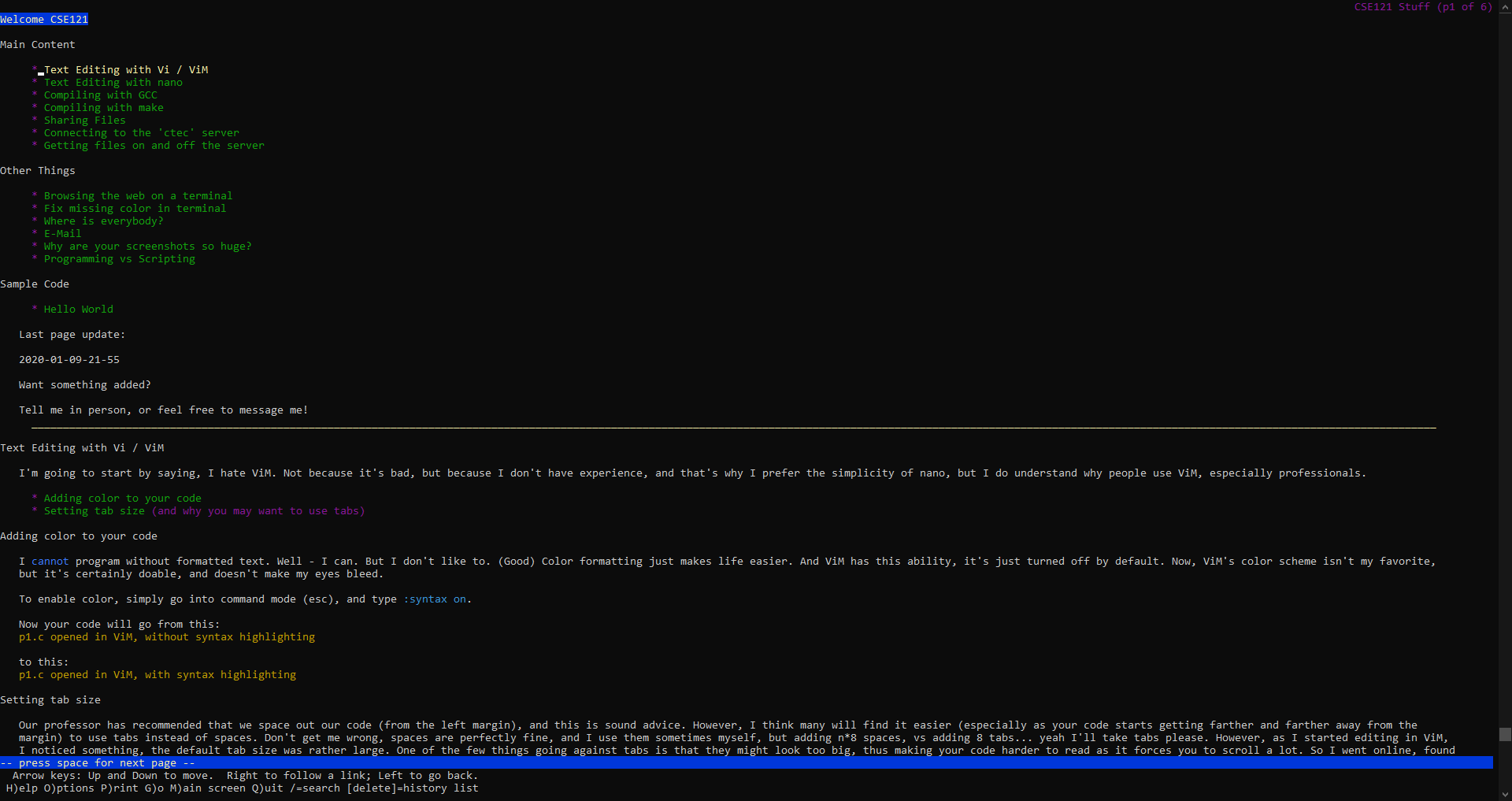This screenshot has height=801, width=1512.
Task: Follow 'Fix missing color in terminal' link
Action: pos(135,209)
